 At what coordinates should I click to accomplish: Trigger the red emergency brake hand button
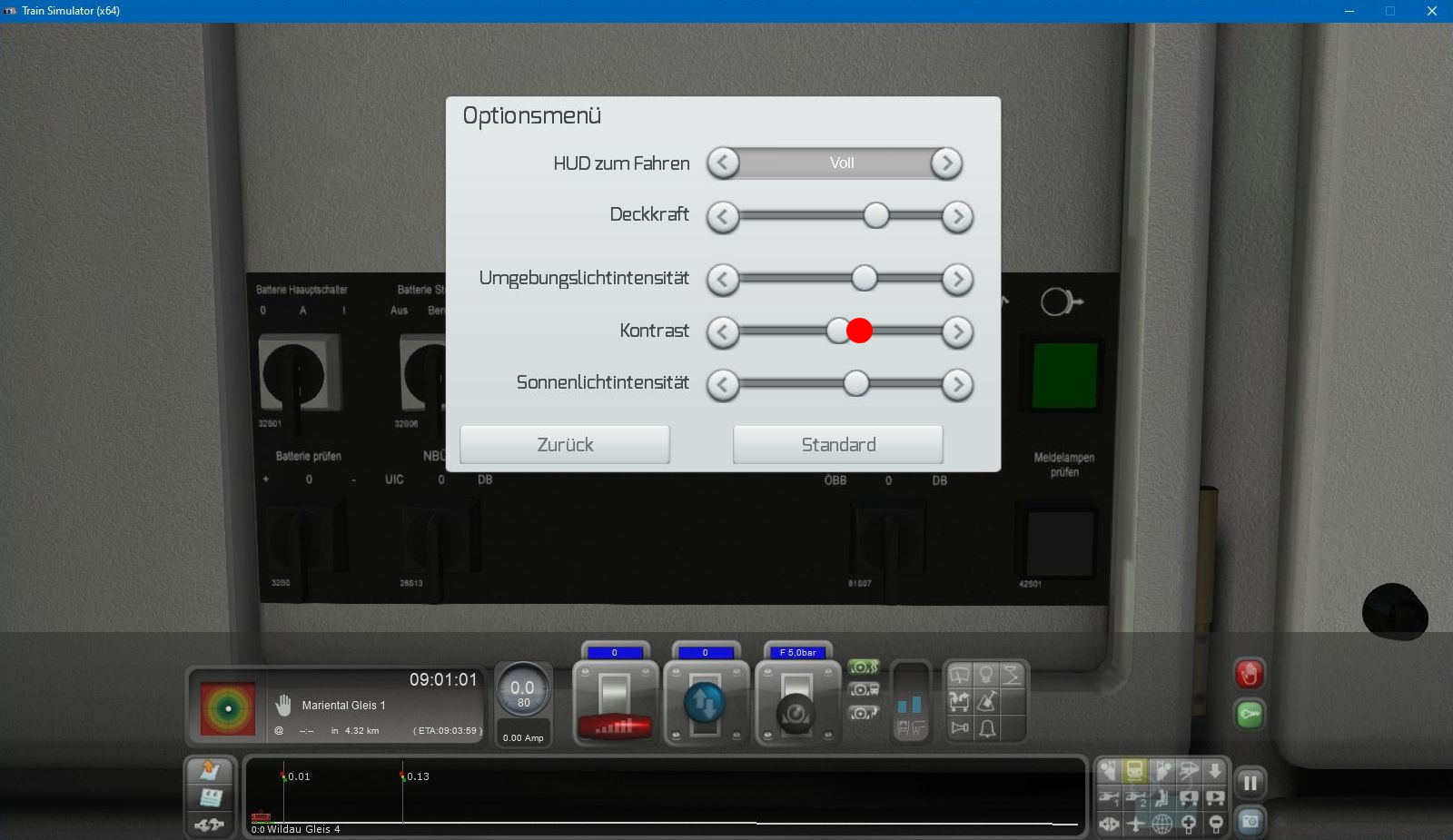tap(1250, 674)
